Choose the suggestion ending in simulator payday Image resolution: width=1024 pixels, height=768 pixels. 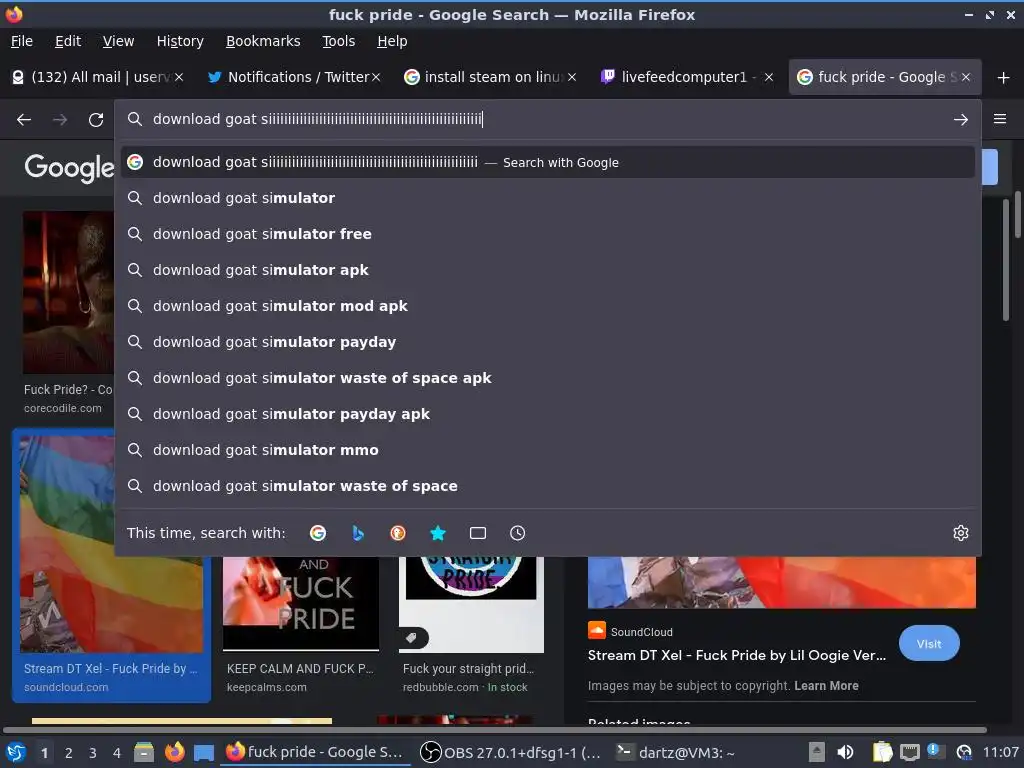click(547, 342)
